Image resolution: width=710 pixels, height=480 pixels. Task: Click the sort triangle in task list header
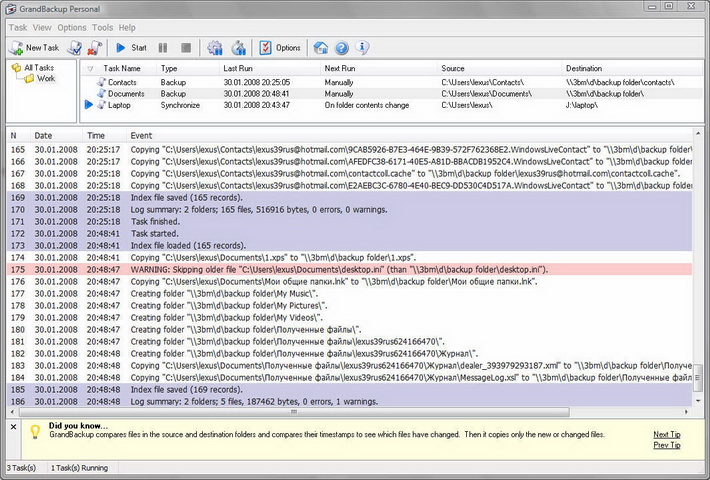(90, 69)
